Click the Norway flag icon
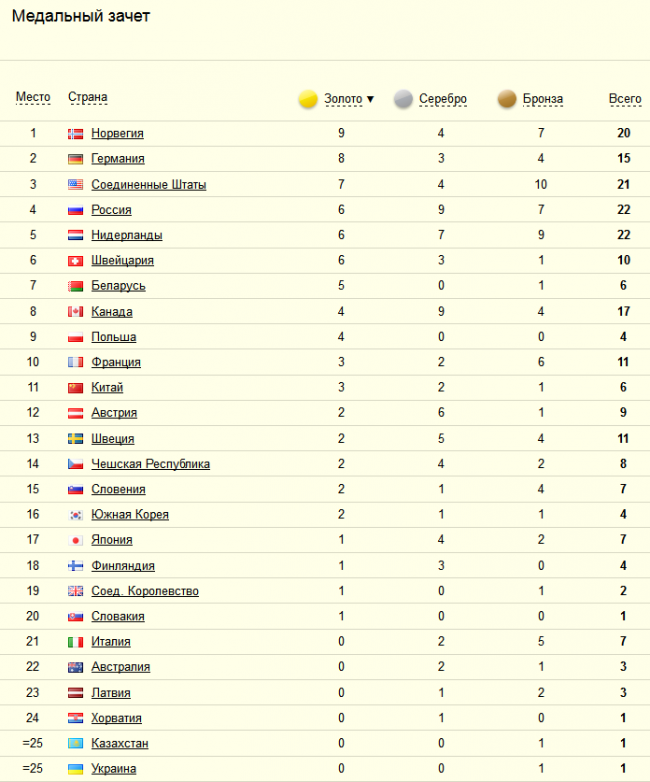This screenshot has height=782, width=650. 75,134
